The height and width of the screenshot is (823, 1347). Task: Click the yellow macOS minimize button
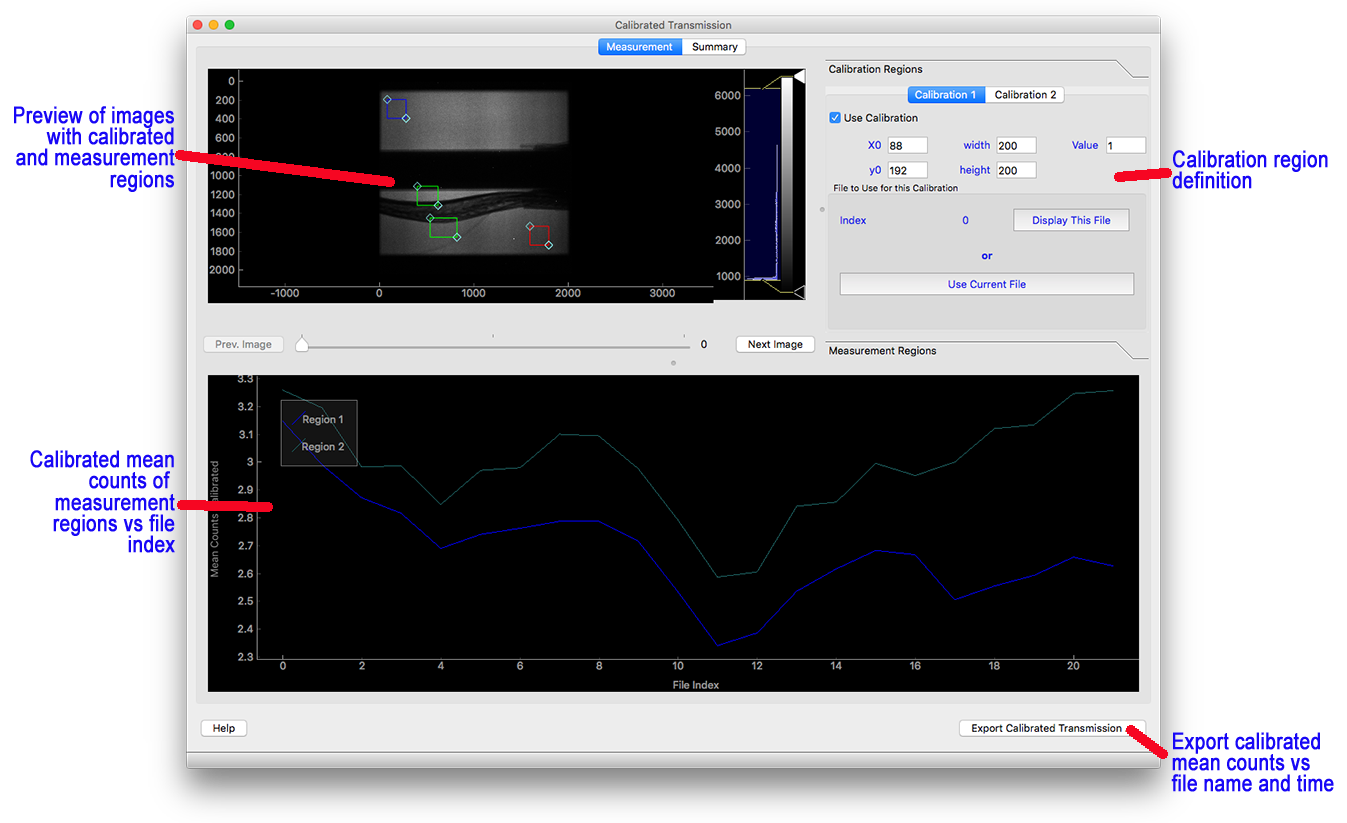point(213,25)
